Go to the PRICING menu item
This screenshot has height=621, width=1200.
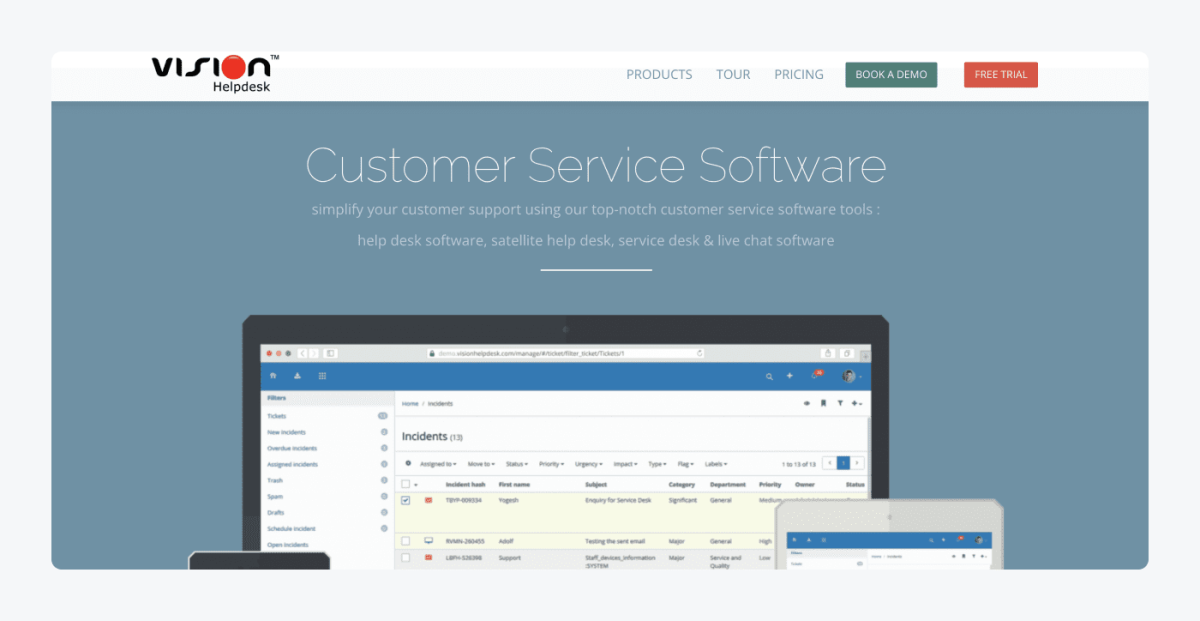pos(798,74)
